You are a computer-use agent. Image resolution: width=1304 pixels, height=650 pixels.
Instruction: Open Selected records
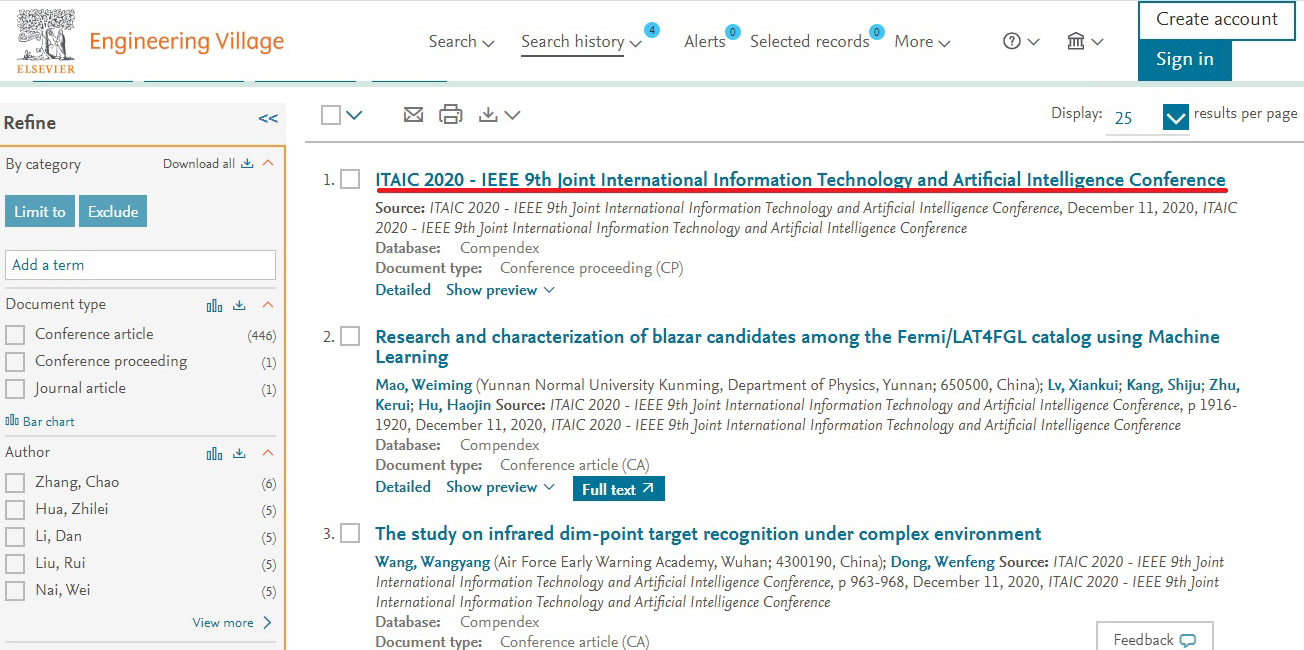[810, 42]
